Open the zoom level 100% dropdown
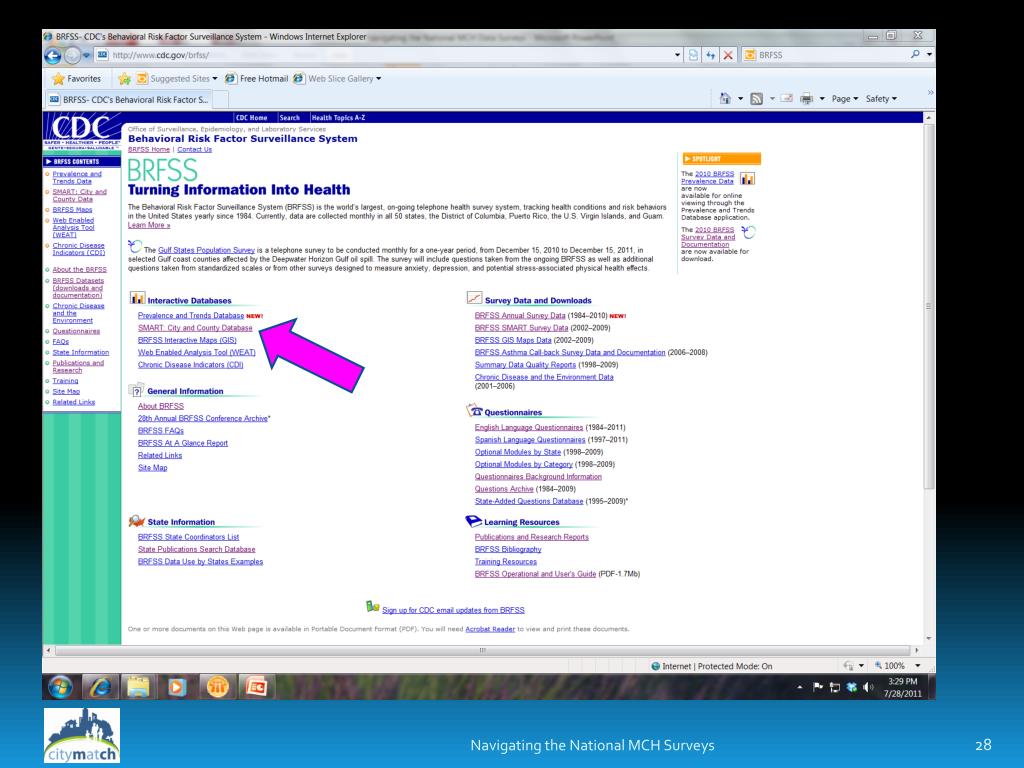 click(918, 665)
